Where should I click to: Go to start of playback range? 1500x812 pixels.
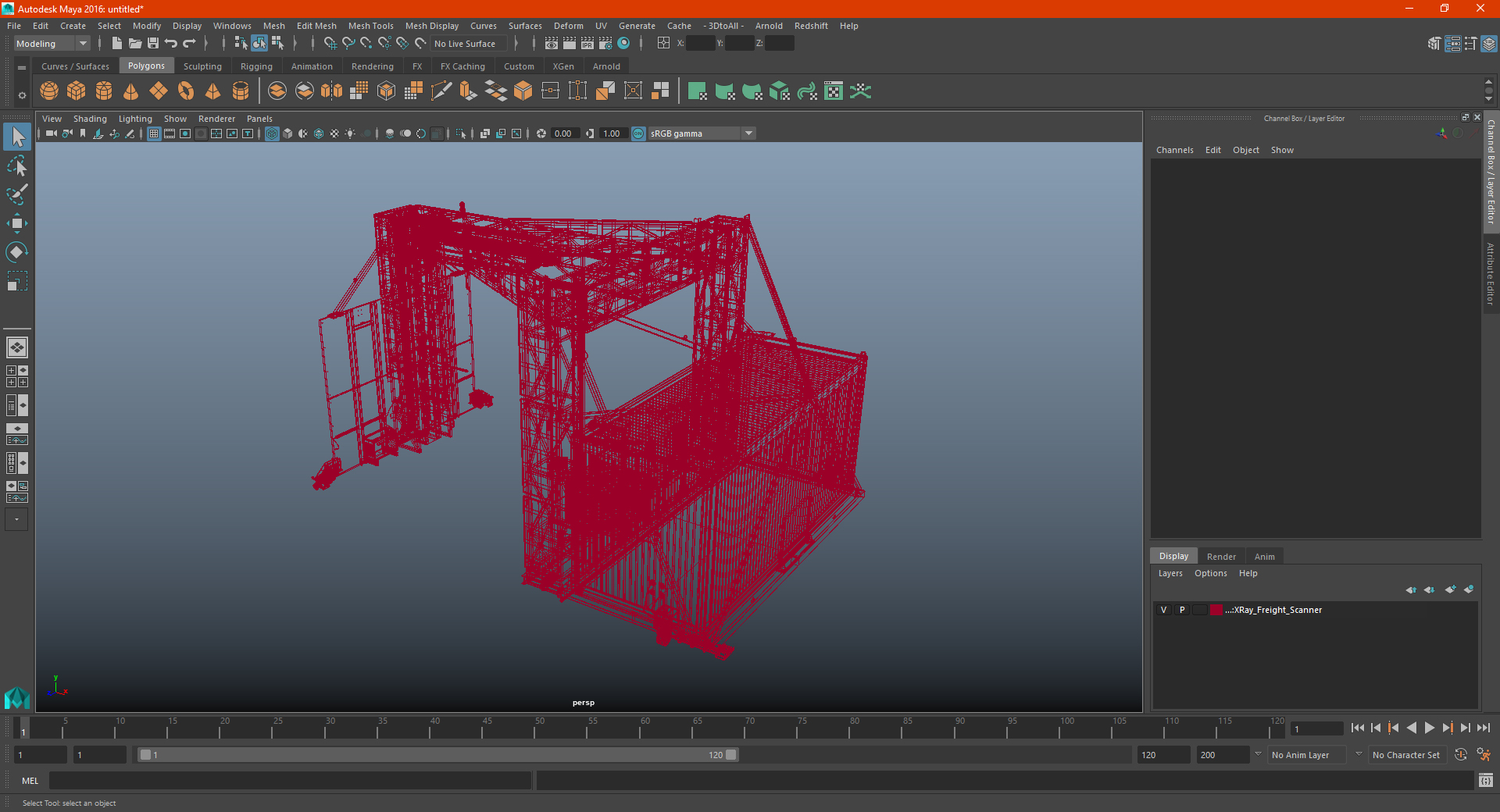[1358, 728]
